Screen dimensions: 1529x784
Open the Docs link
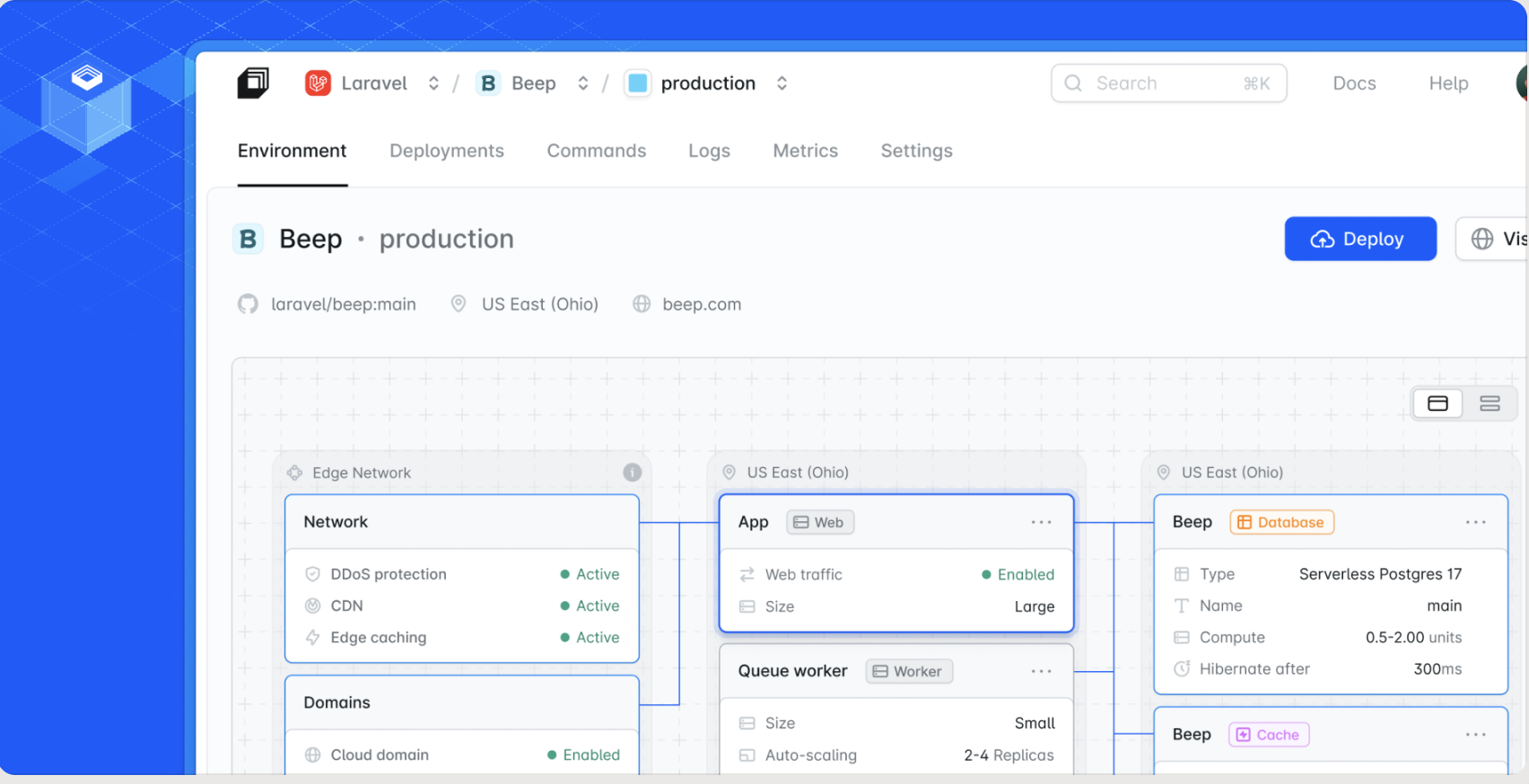(x=1354, y=83)
